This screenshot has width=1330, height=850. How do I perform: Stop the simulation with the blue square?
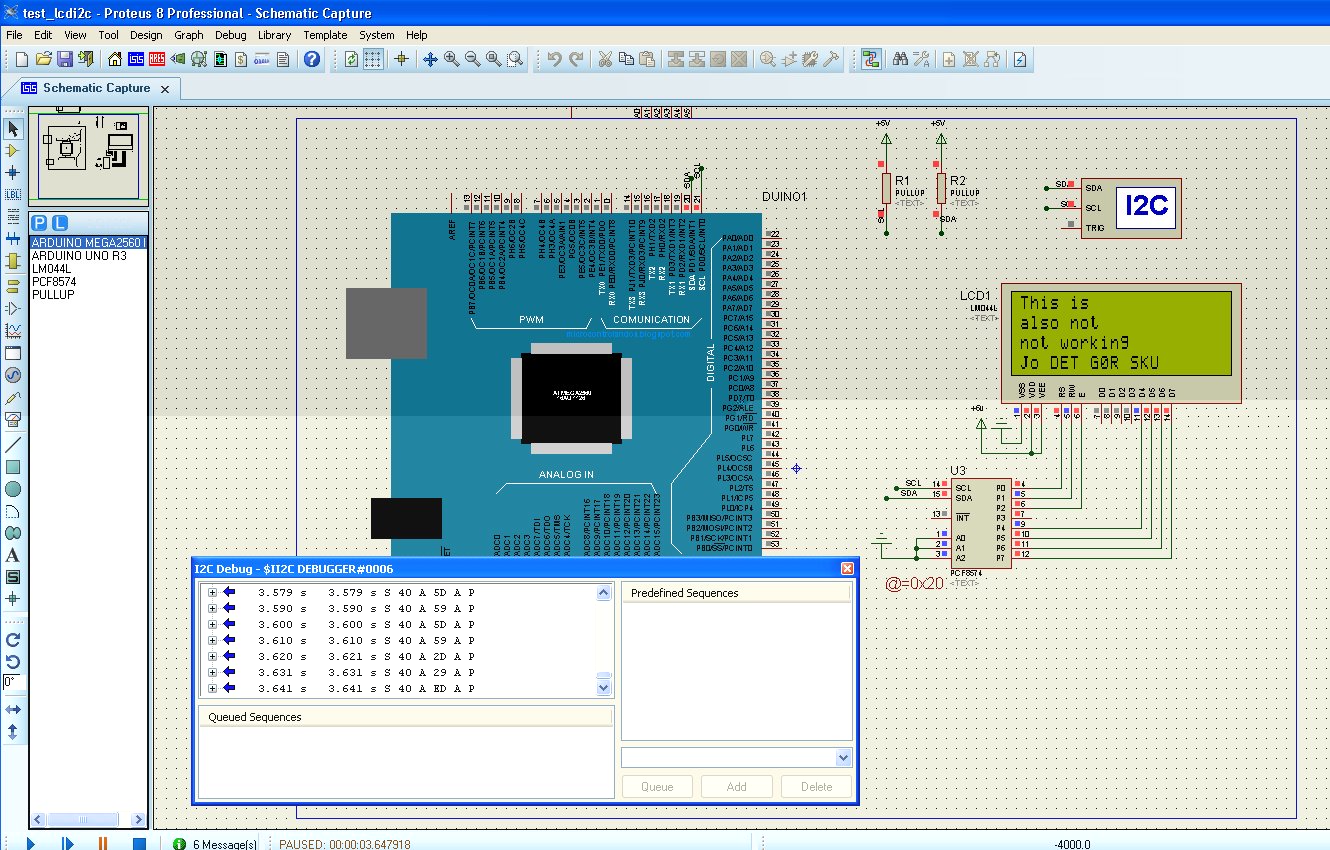[140, 844]
